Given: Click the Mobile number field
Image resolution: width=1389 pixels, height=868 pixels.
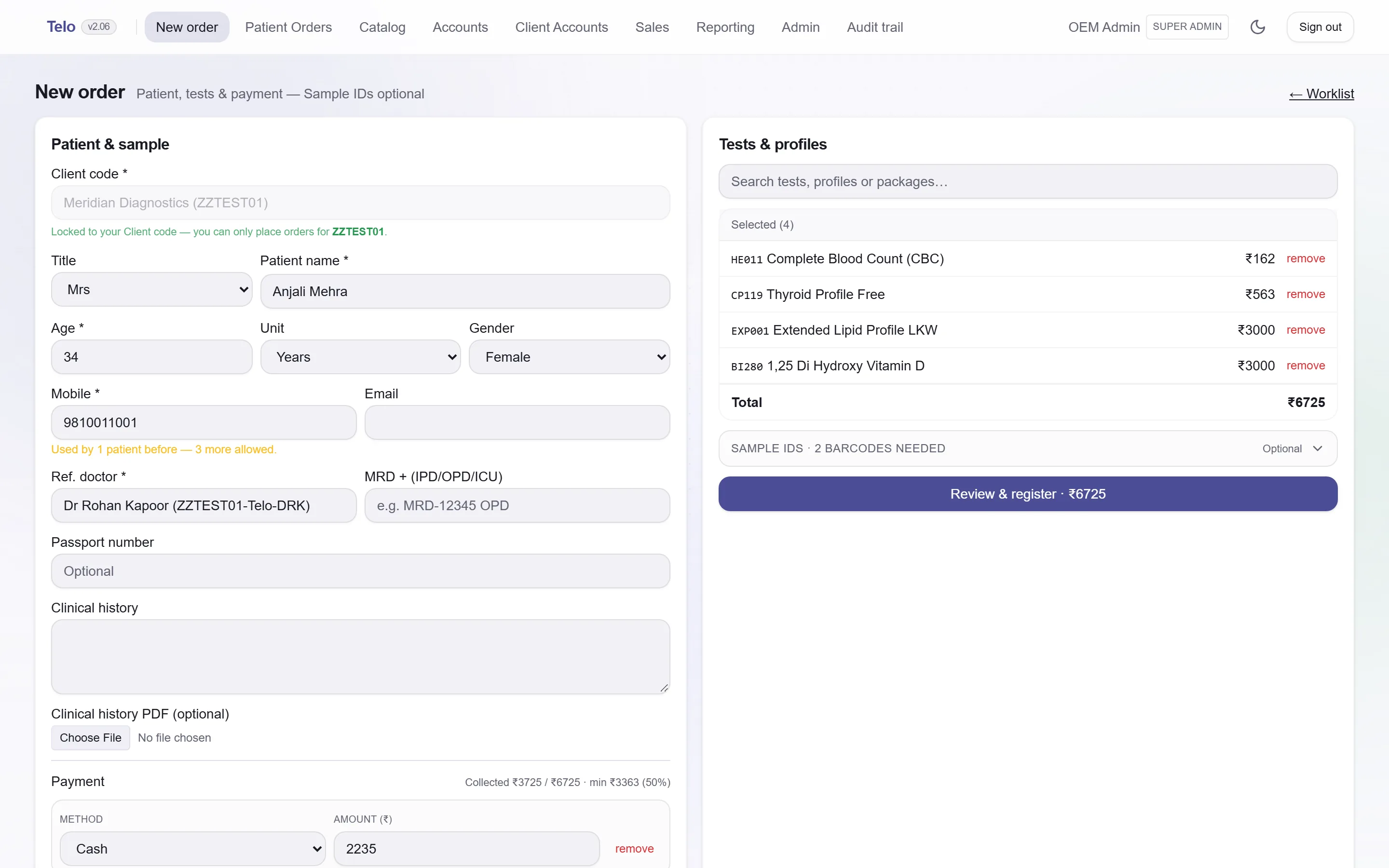Looking at the screenshot, I should click(x=204, y=422).
